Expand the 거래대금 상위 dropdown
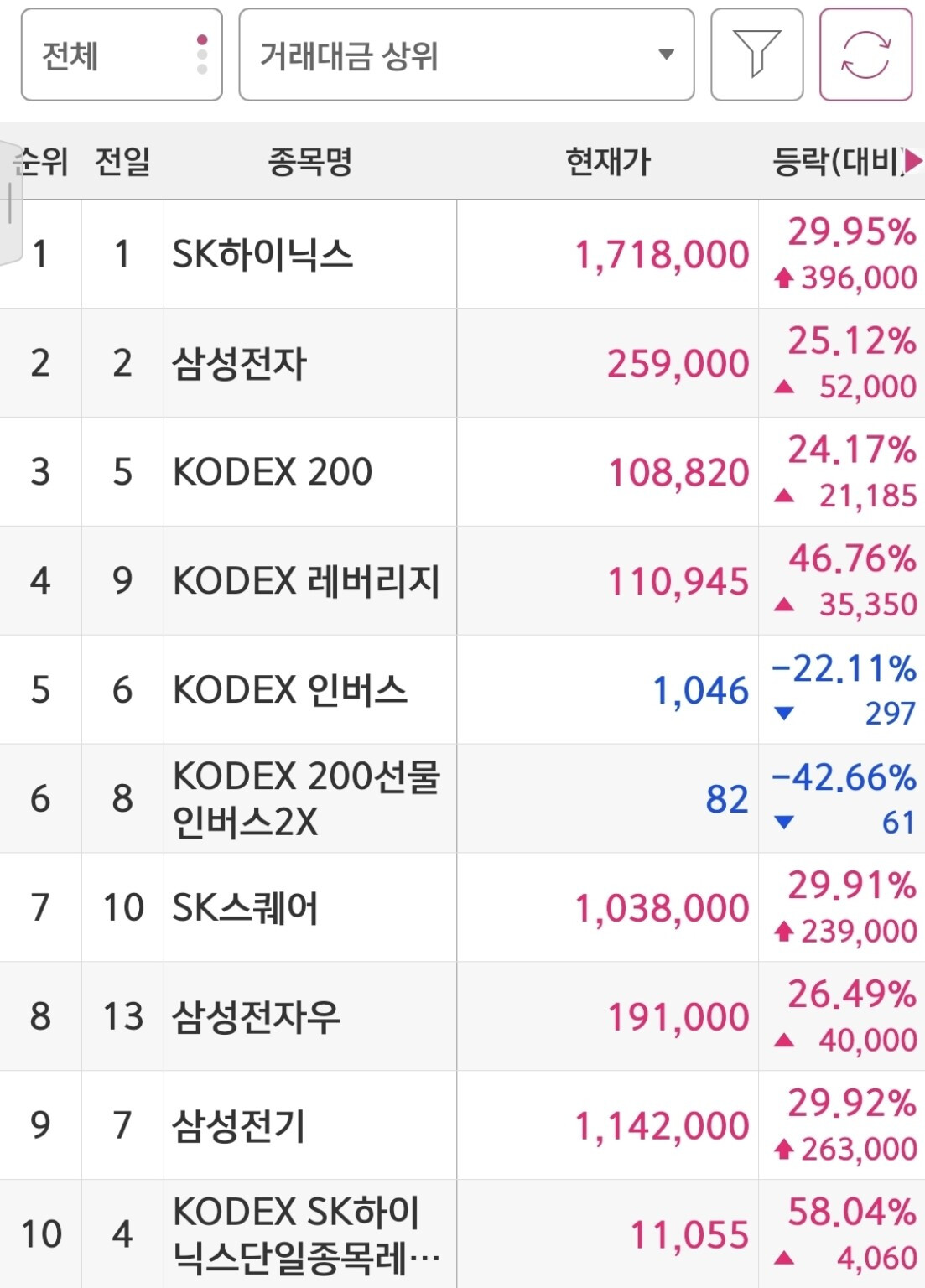The height and width of the screenshot is (1288, 925). tap(466, 55)
